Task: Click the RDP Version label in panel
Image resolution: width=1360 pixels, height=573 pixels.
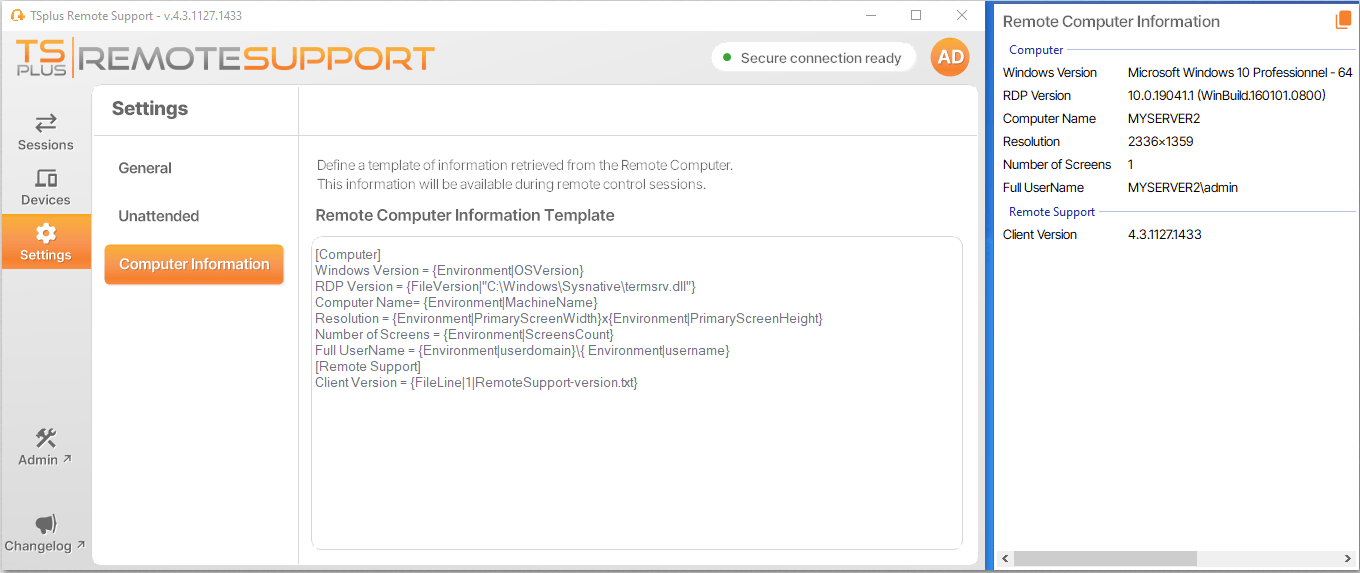Action: click(x=1037, y=95)
